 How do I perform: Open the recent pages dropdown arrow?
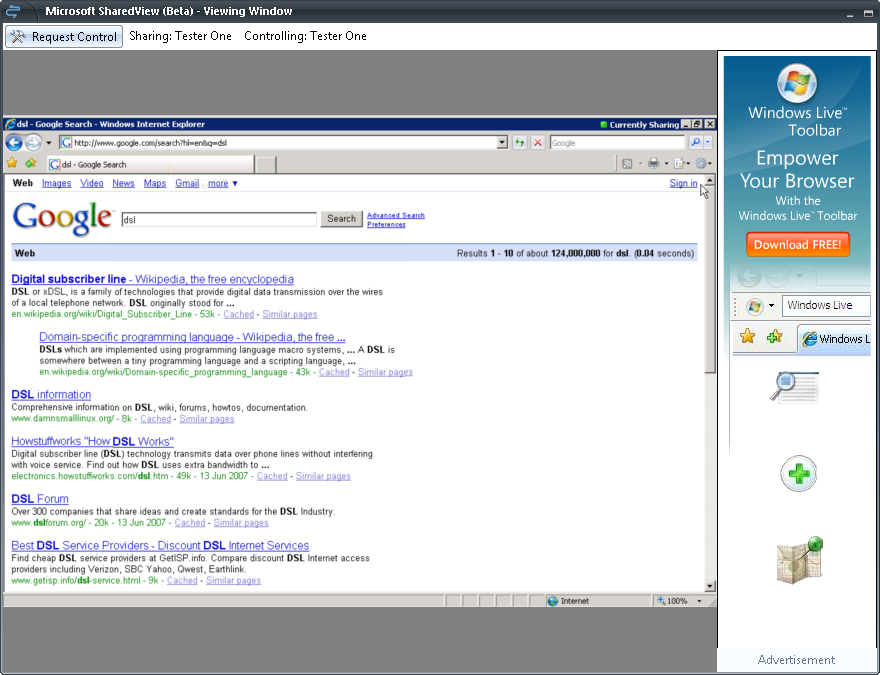pos(49,143)
